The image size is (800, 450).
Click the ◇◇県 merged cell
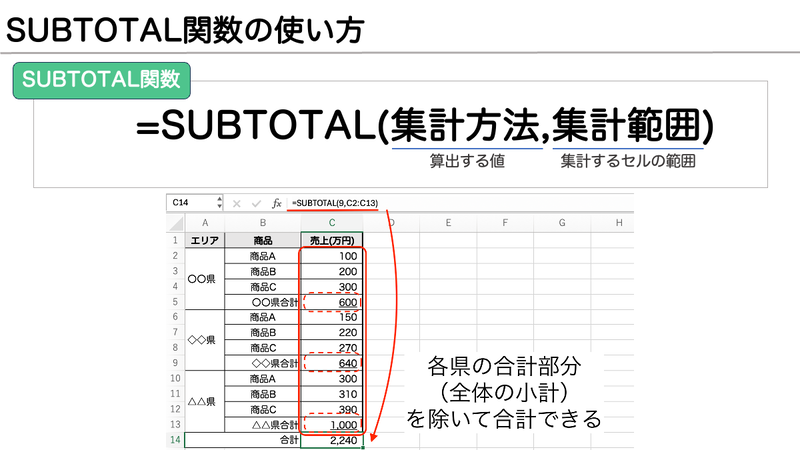[x=205, y=340]
